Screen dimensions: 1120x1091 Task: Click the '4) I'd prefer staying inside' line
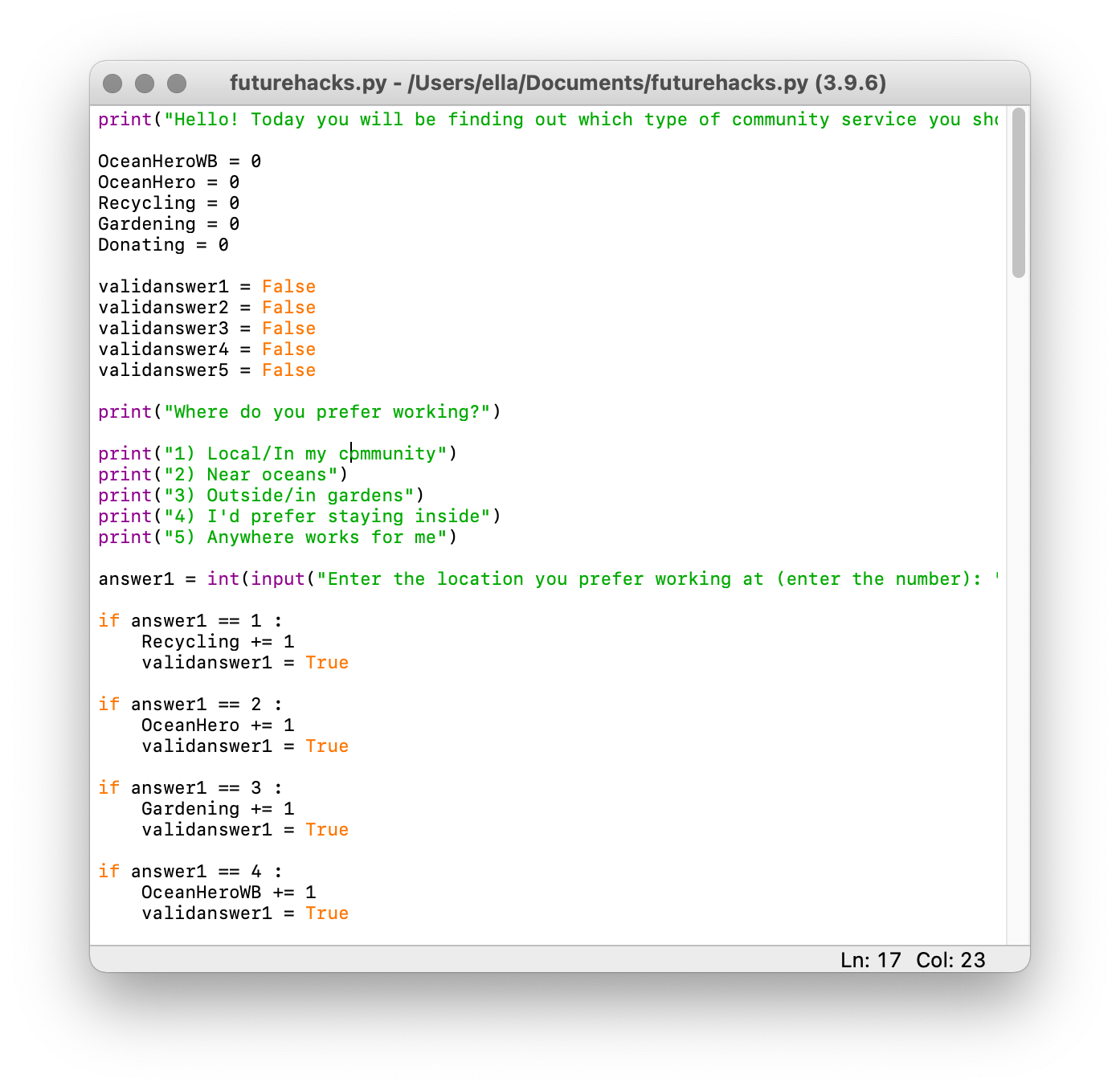pyautogui.click(x=300, y=517)
